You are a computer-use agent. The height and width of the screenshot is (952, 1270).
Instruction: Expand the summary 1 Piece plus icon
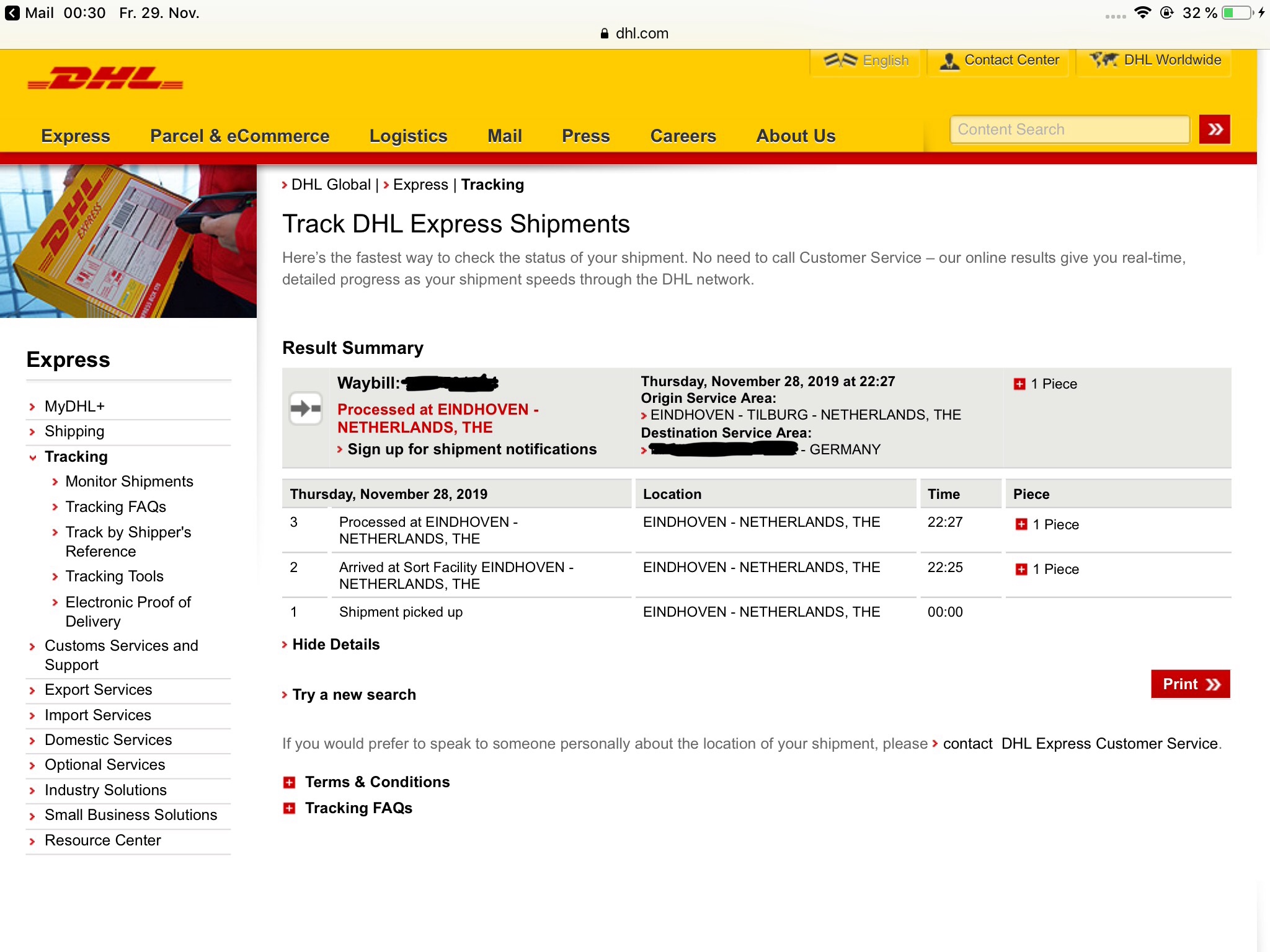[1019, 384]
